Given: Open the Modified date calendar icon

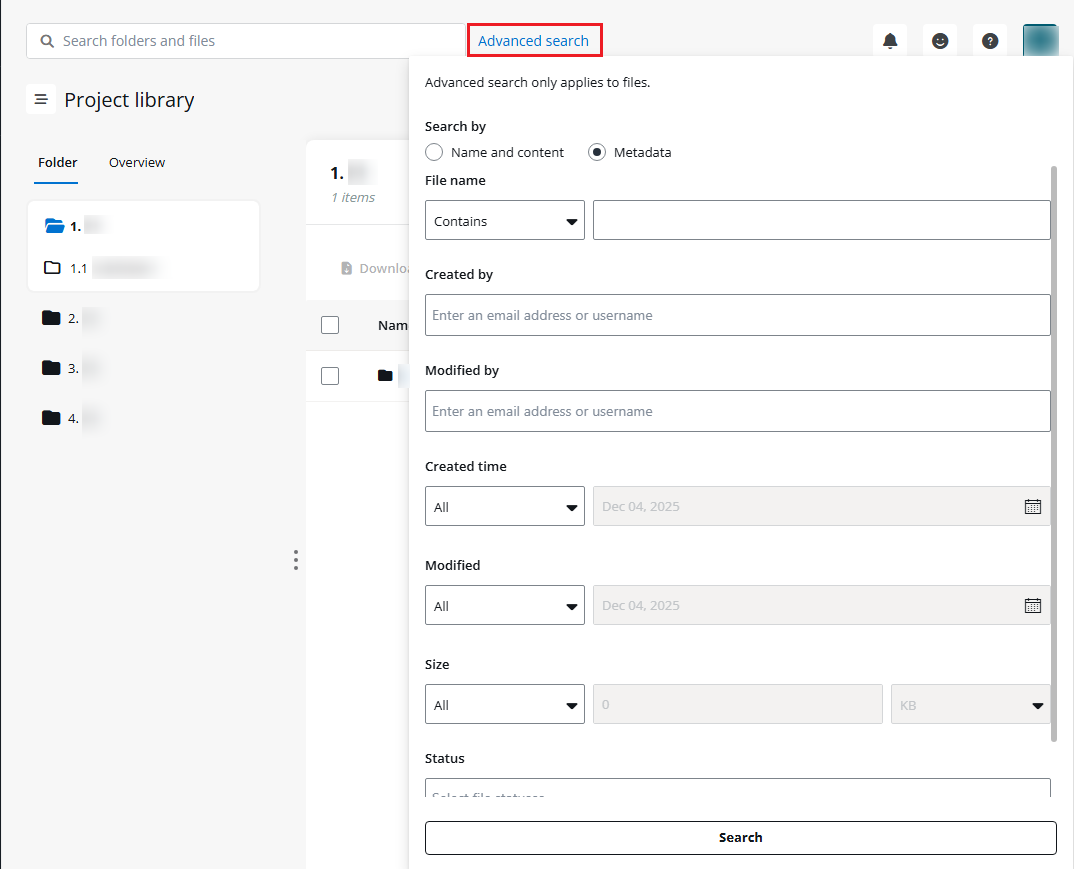Looking at the screenshot, I should pos(1033,605).
